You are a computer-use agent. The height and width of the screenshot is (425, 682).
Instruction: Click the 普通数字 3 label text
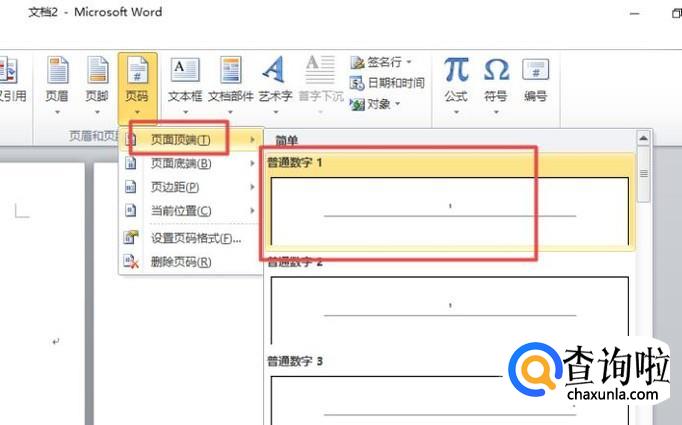tap(295, 361)
